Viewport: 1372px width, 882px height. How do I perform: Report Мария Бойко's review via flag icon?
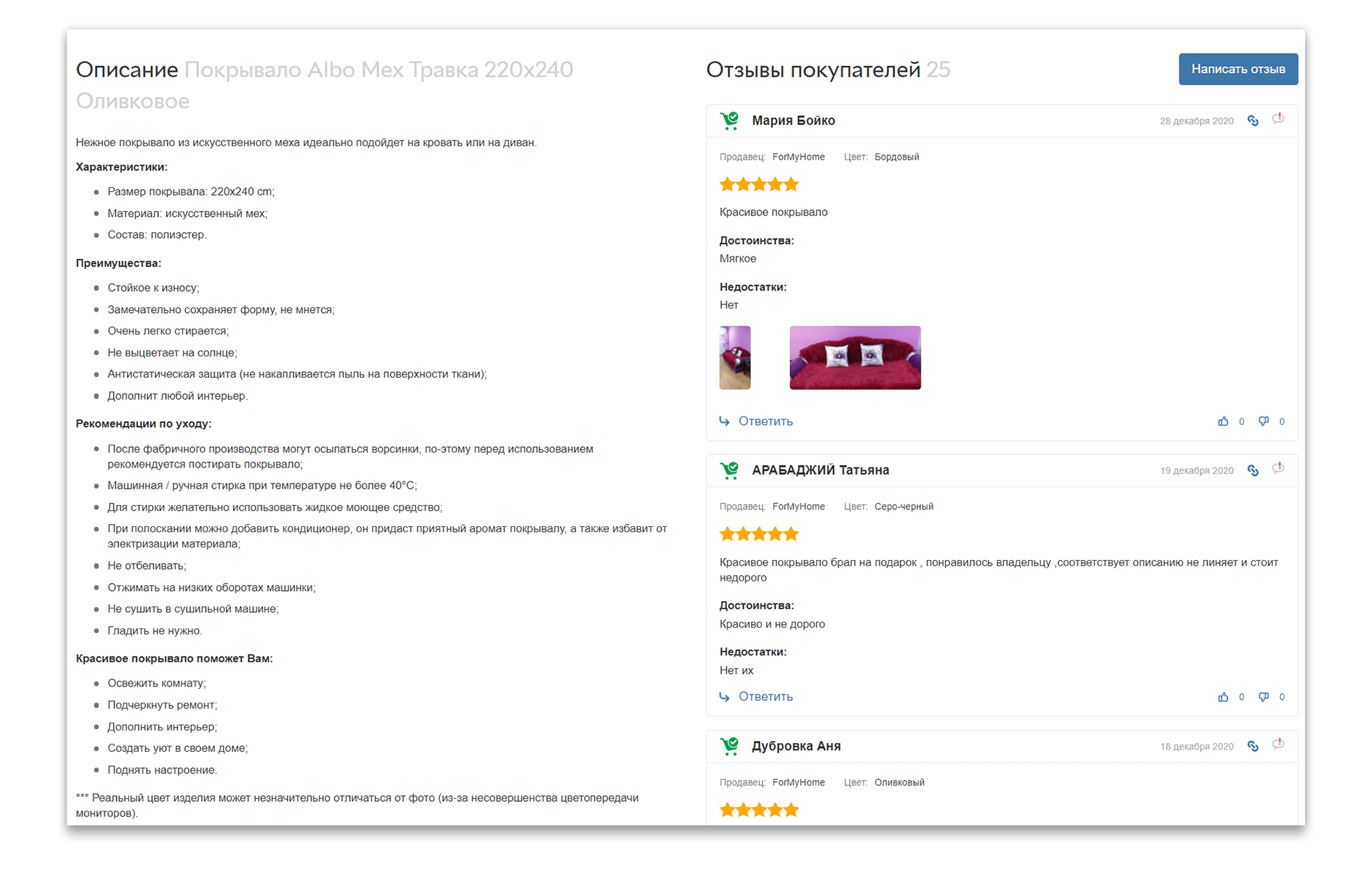tap(1278, 118)
